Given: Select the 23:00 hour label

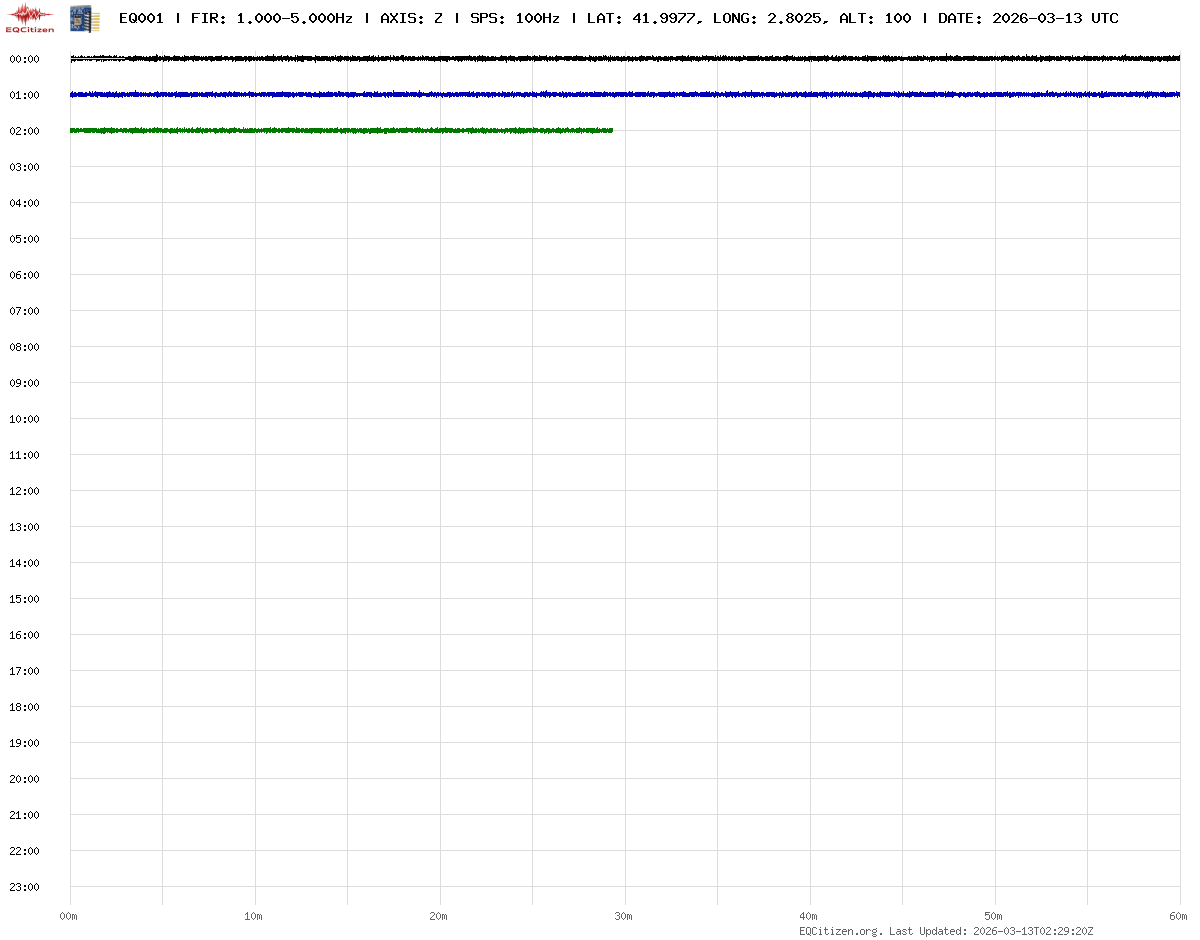Looking at the screenshot, I should [x=24, y=887].
